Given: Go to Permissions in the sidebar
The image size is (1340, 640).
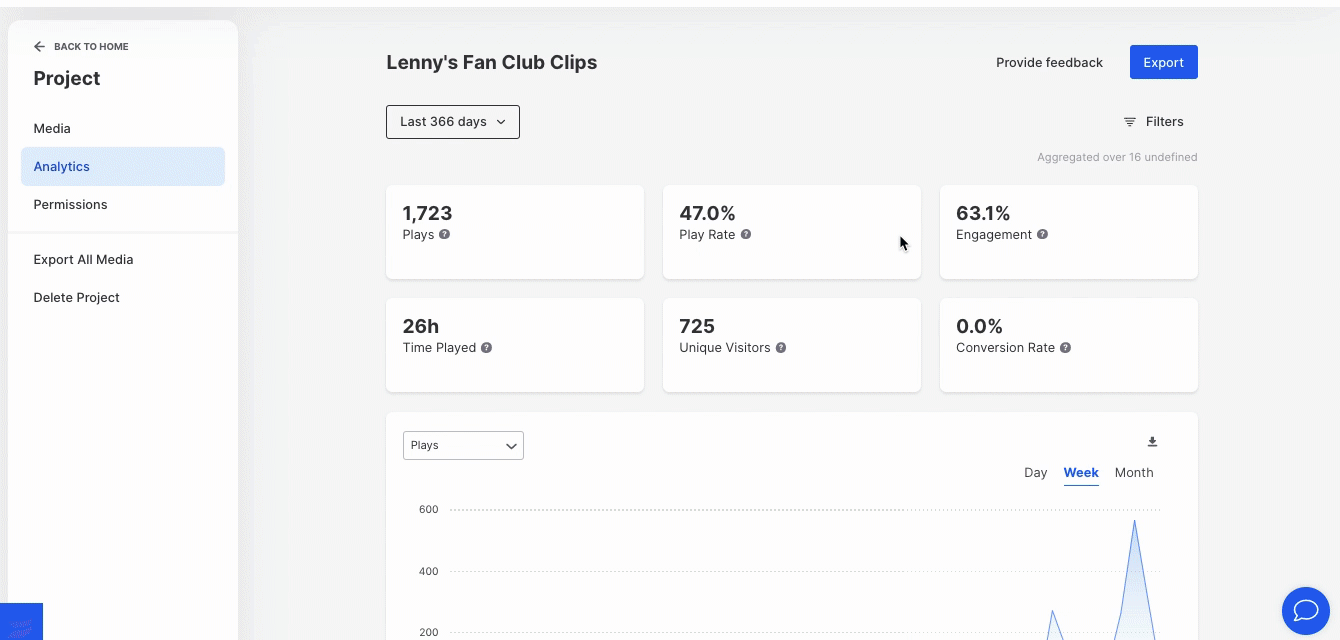Looking at the screenshot, I should pos(70,205).
